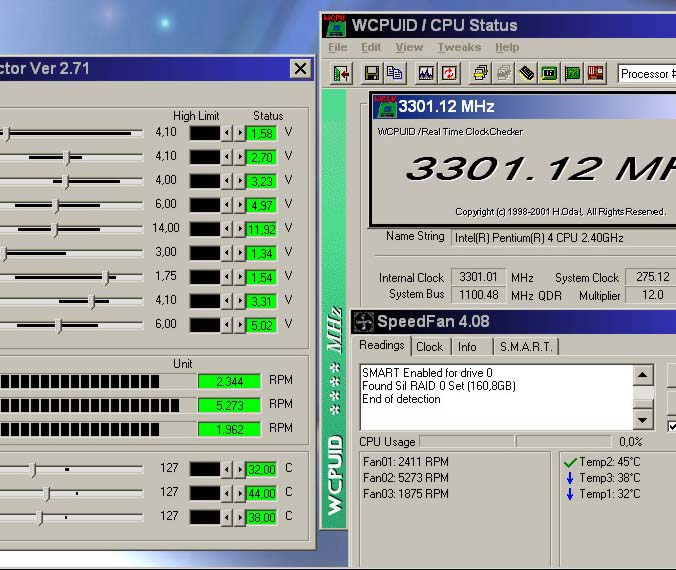Click the red motherboard icon in WCPUID toolbar
The width and height of the screenshot is (676, 570).
tap(595, 74)
